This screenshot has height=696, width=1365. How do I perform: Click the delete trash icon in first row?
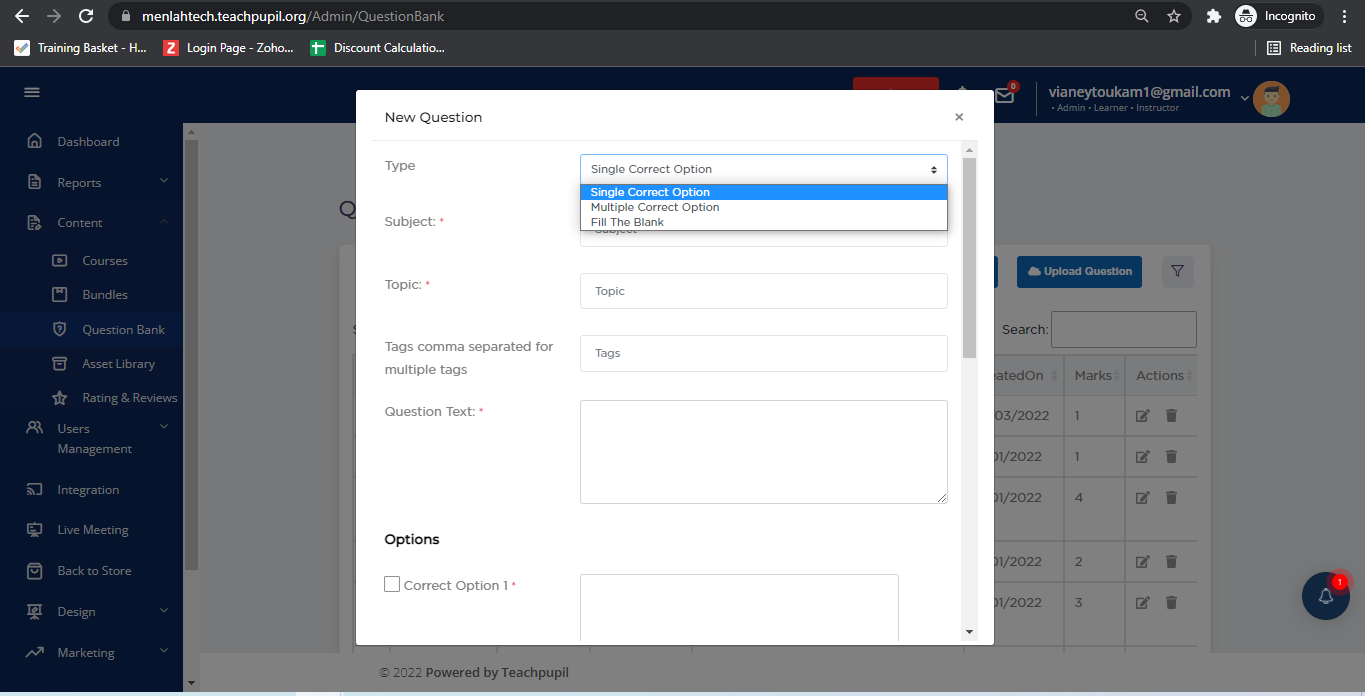(x=1171, y=416)
